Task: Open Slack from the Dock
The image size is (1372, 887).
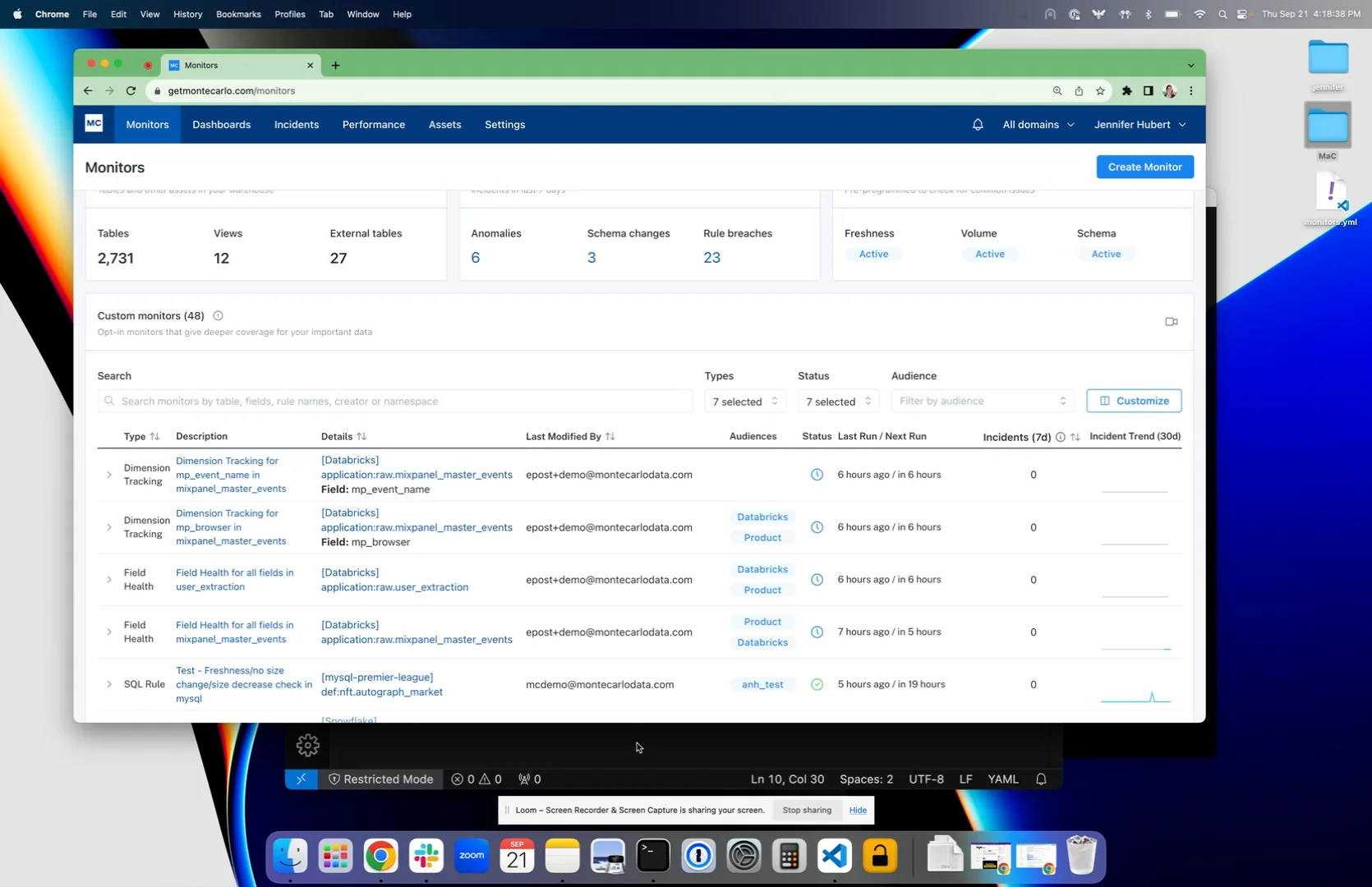Action: point(426,857)
